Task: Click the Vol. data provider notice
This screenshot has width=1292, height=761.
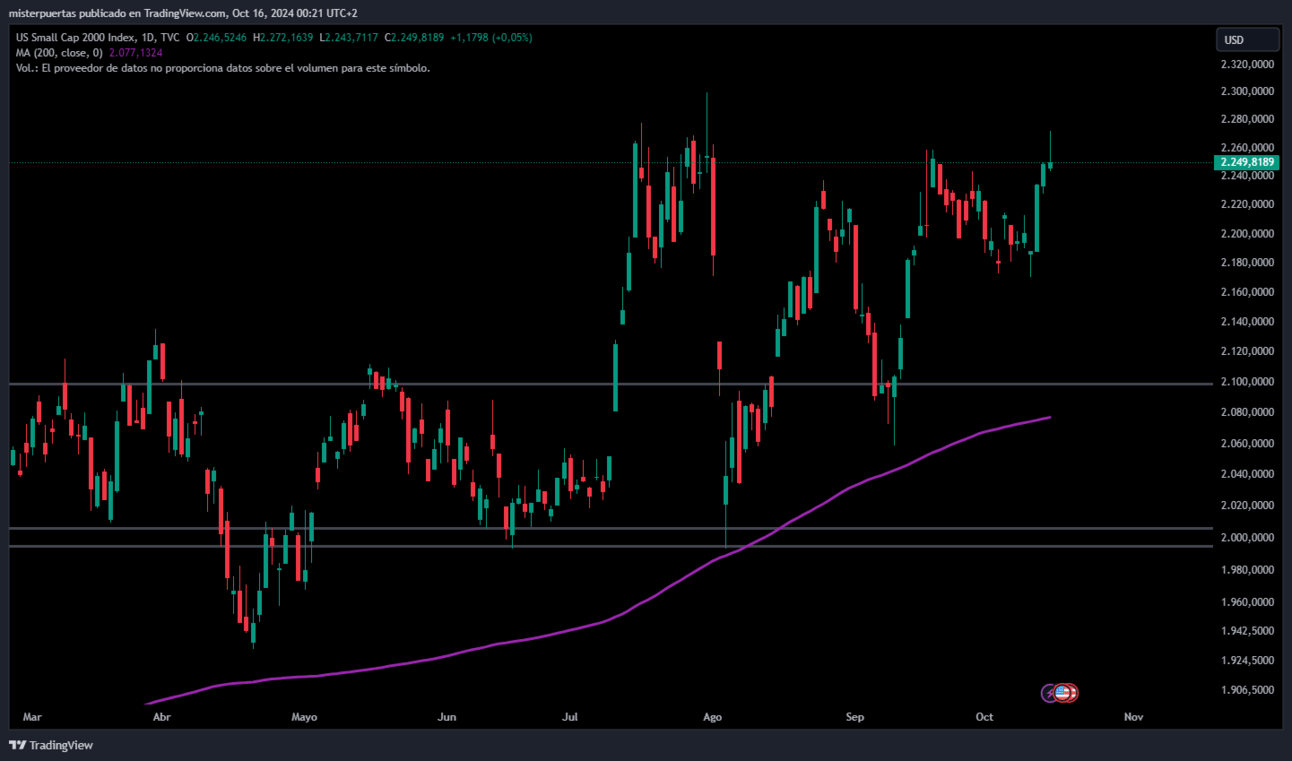Action: tap(223, 68)
